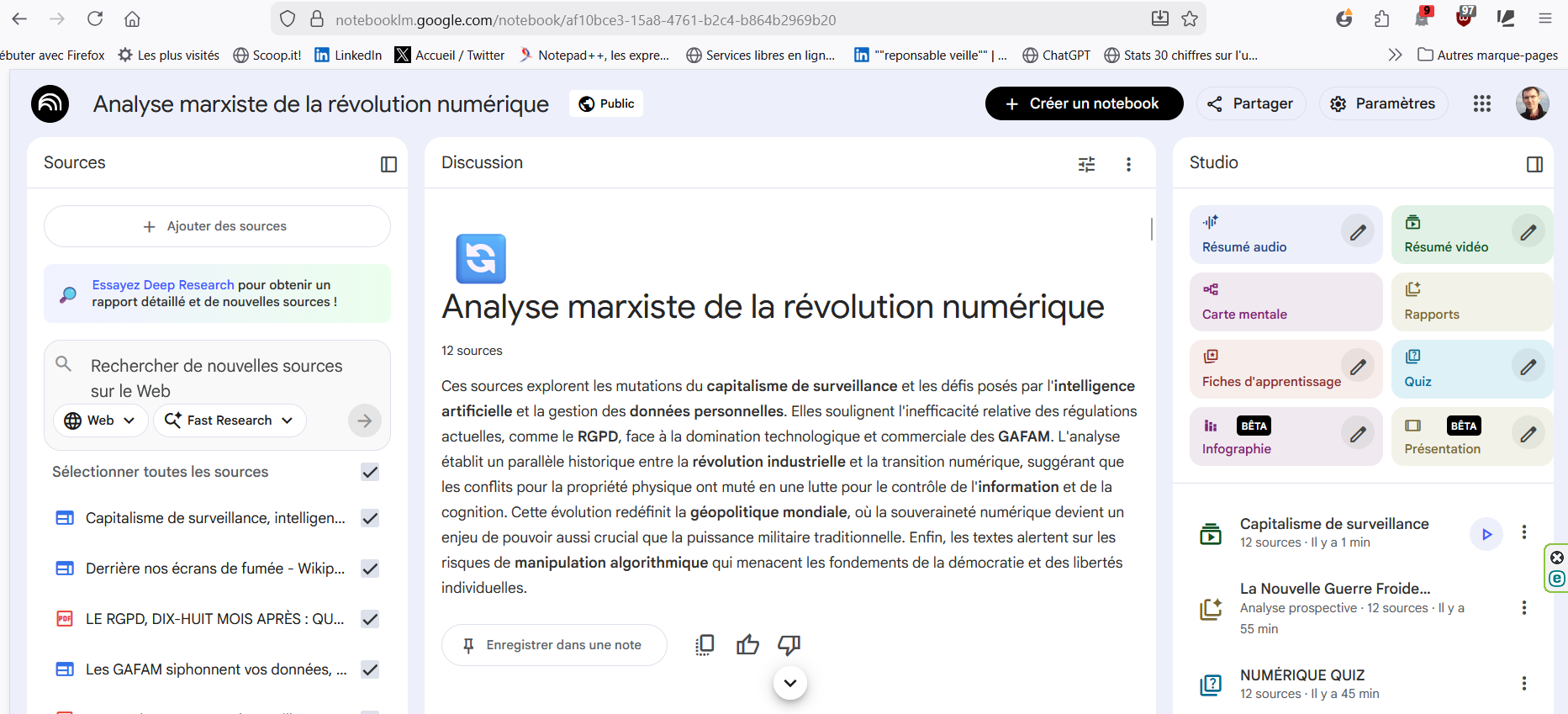Uncheck Les GAFAM siphonnent vos données source
This screenshot has height=714, width=1568.
[370, 669]
